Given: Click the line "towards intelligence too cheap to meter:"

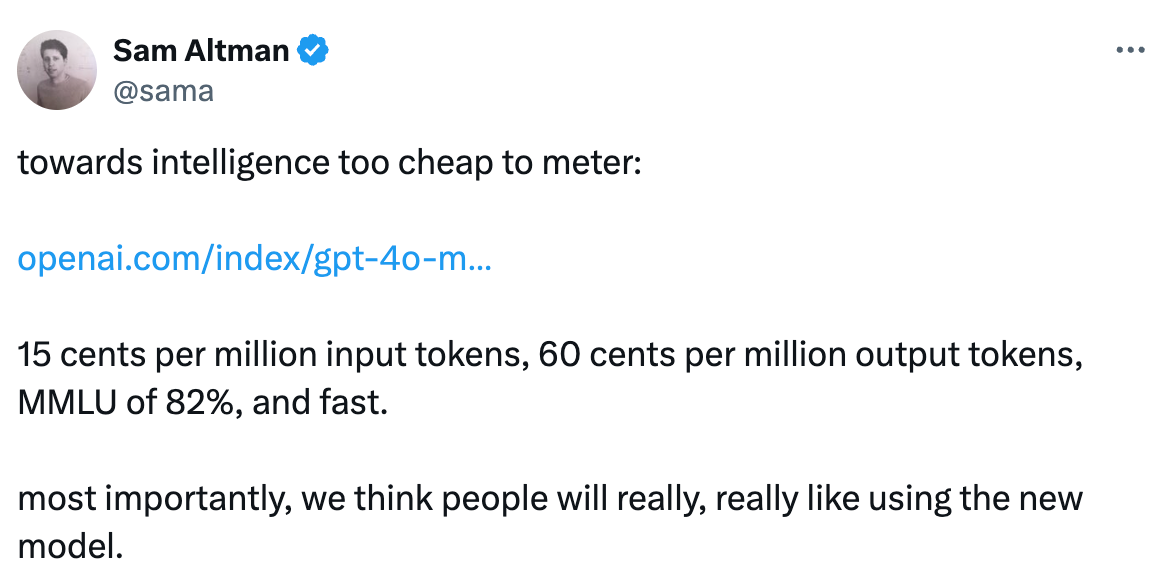Looking at the screenshot, I should (x=329, y=163).
